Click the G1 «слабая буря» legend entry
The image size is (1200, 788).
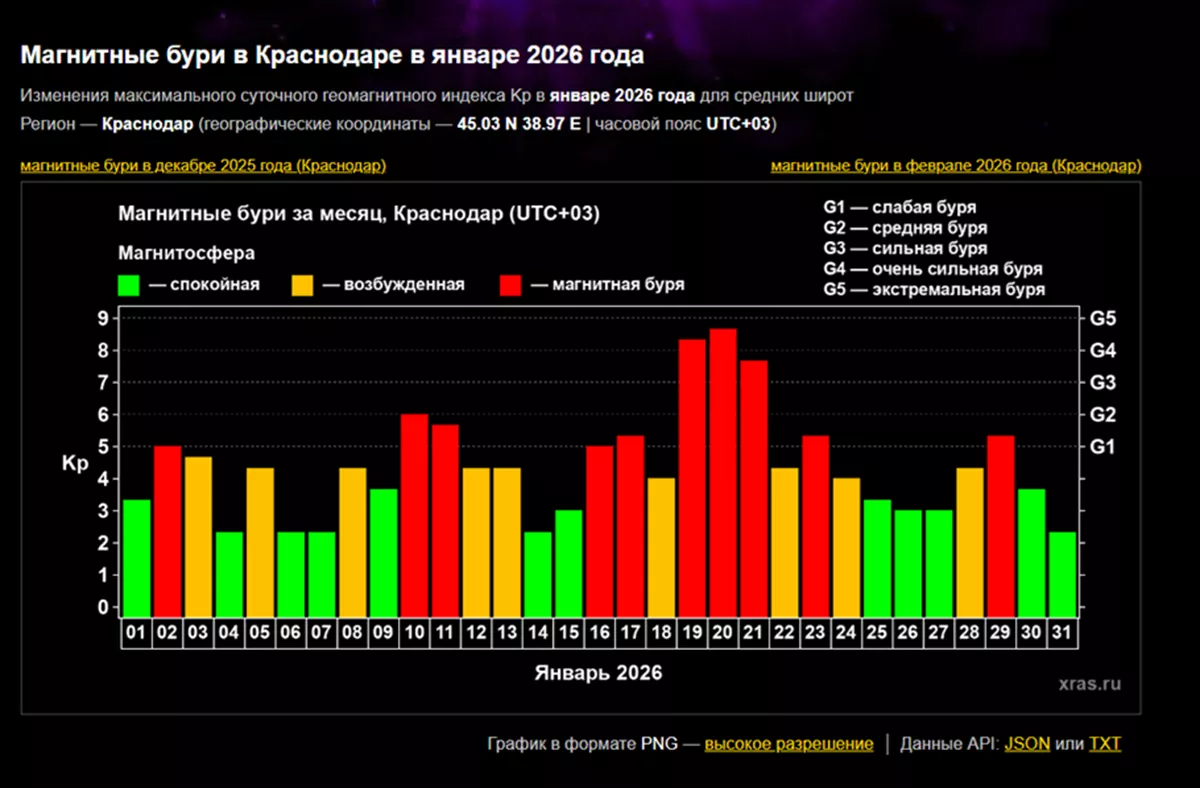(899, 208)
